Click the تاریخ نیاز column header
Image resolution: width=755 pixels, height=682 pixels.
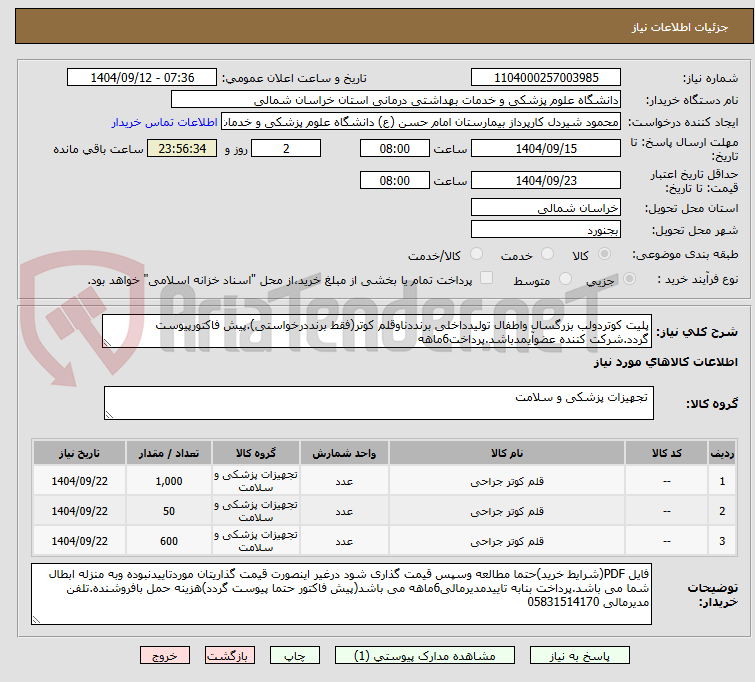pos(79,453)
